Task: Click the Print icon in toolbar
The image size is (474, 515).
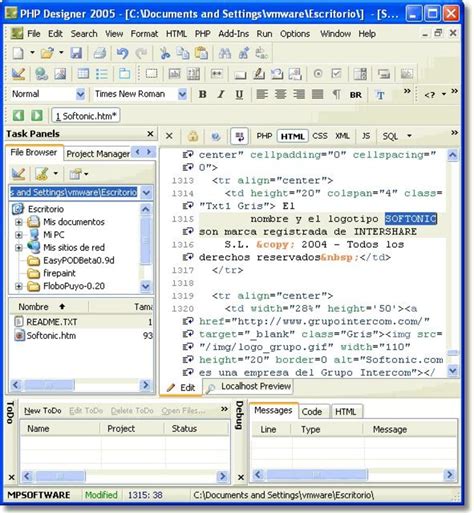Action: coord(99,53)
